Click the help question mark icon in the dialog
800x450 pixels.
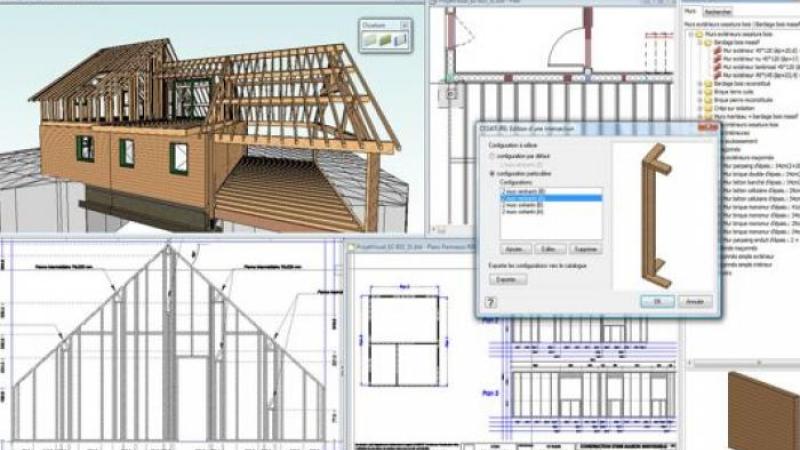[x=491, y=300]
